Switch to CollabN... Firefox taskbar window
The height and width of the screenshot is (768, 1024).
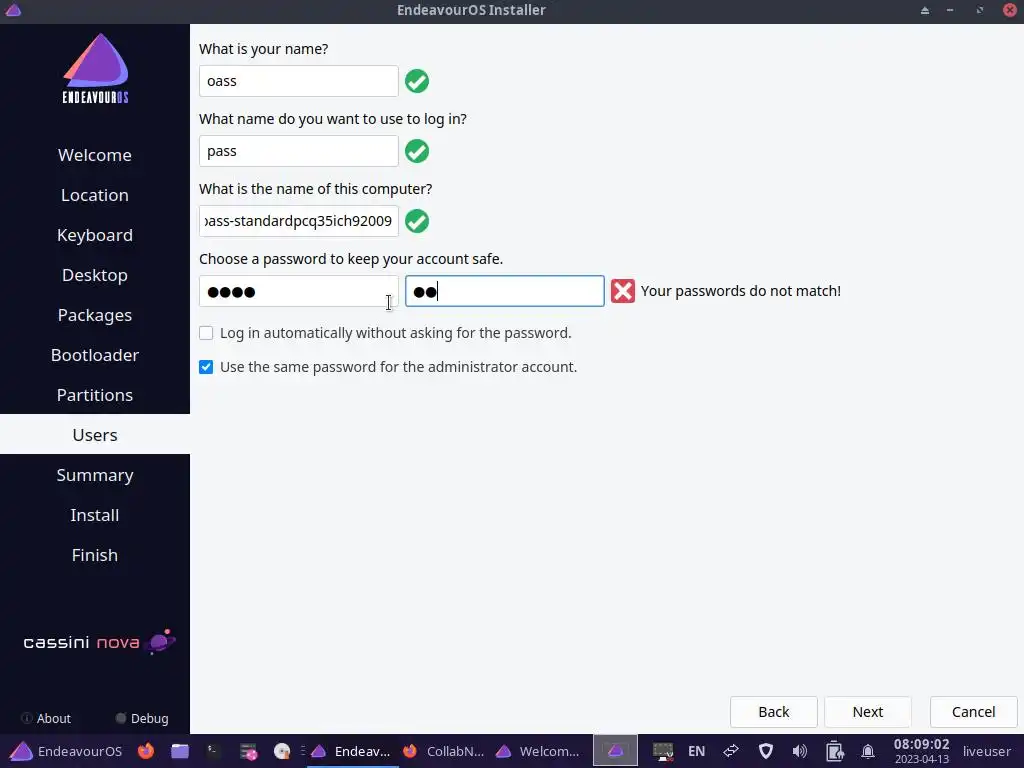click(444, 751)
